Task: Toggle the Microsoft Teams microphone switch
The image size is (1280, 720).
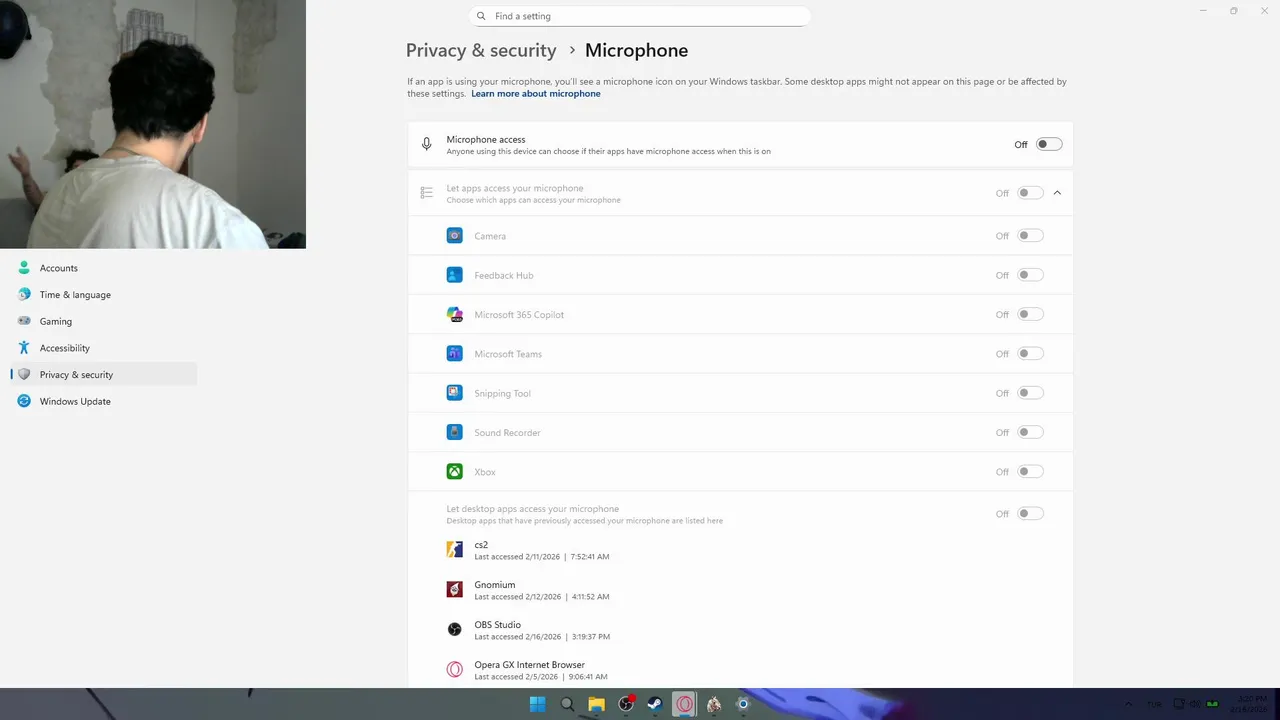Action: [1030, 354]
